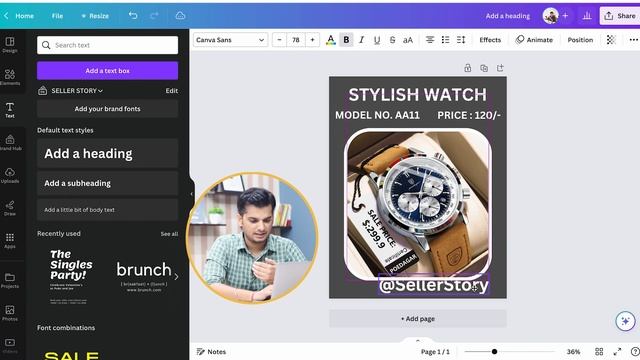Screen dimensions: 640x360
Task: Open the 36% zoom level menu
Action: click(573, 351)
